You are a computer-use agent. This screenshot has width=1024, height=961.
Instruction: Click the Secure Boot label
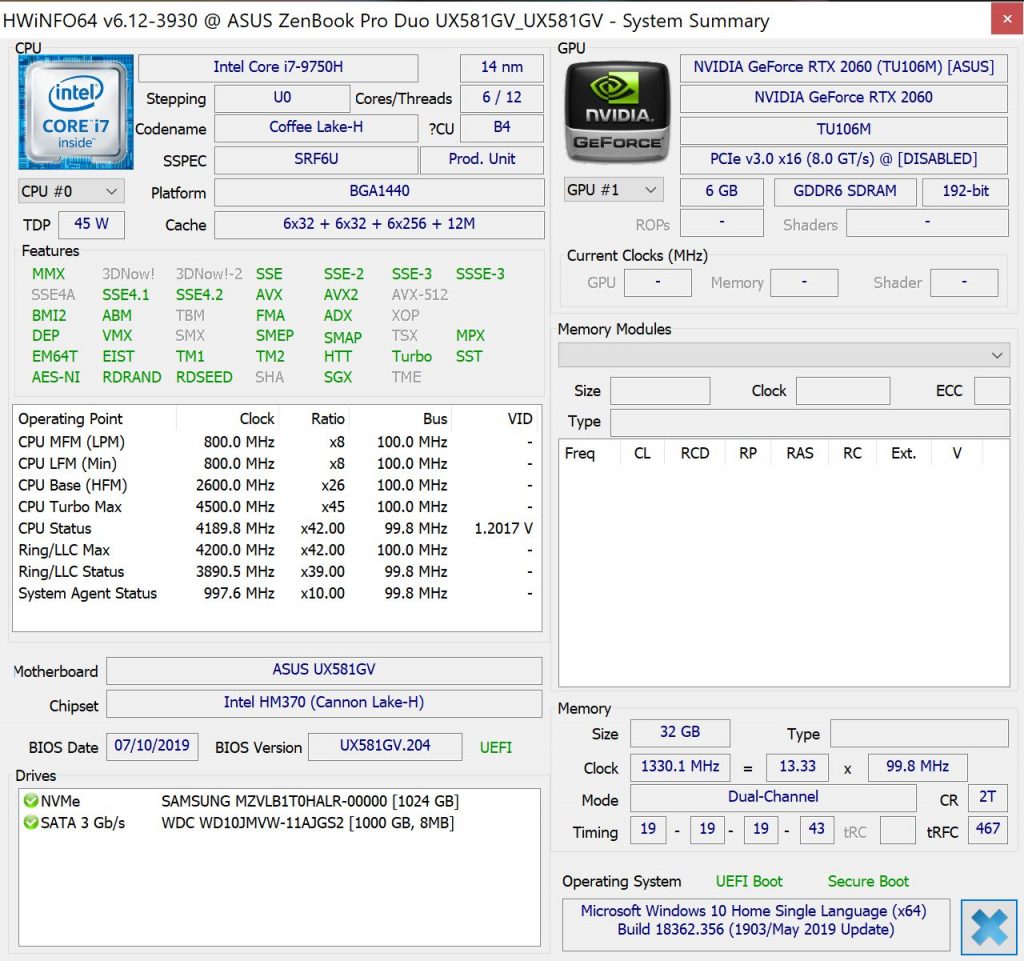click(x=869, y=882)
